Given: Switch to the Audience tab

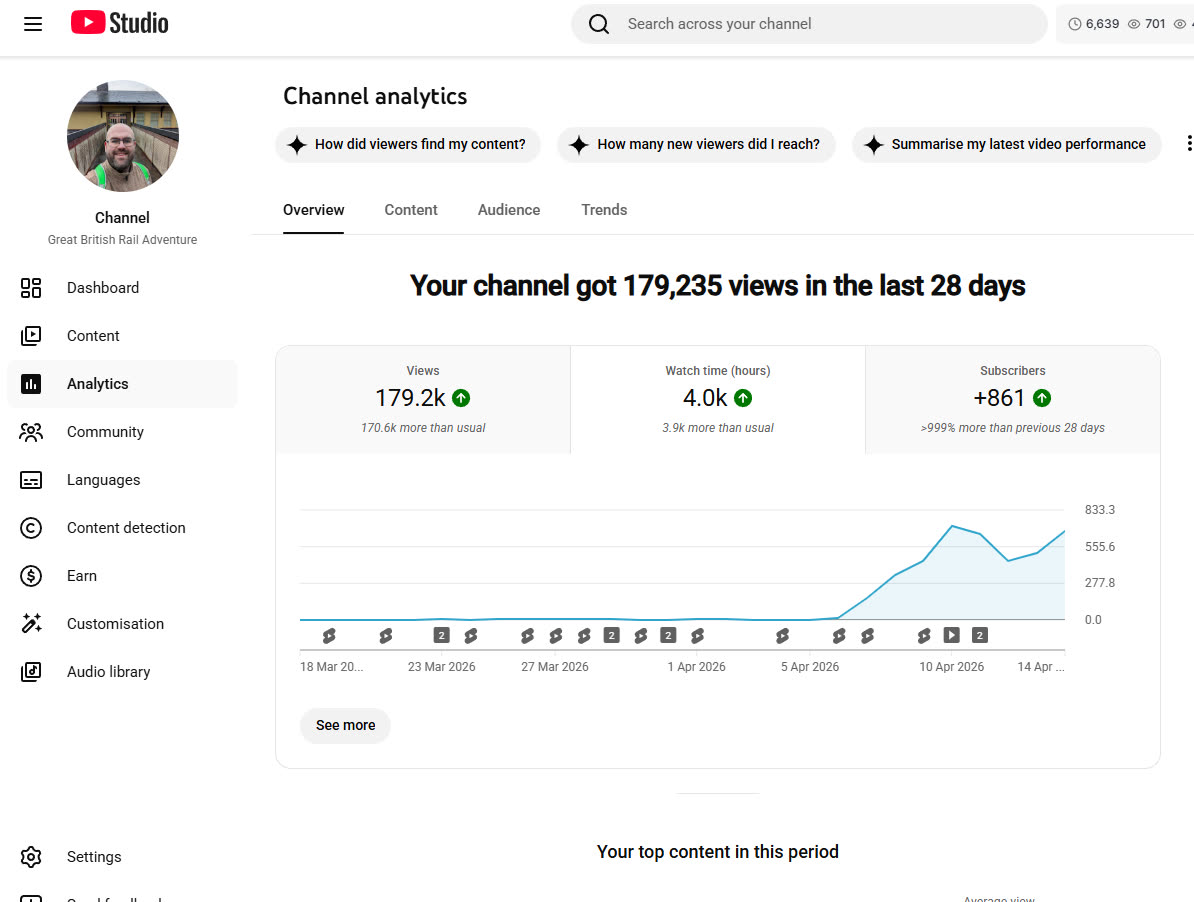Looking at the screenshot, I should click(509, 210).
